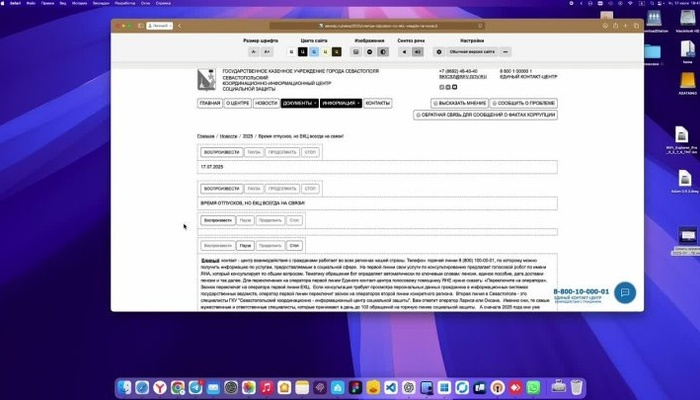Open Safari share menu
The width and height of the screenshot is (700, 400).
(x=615, y=26)
